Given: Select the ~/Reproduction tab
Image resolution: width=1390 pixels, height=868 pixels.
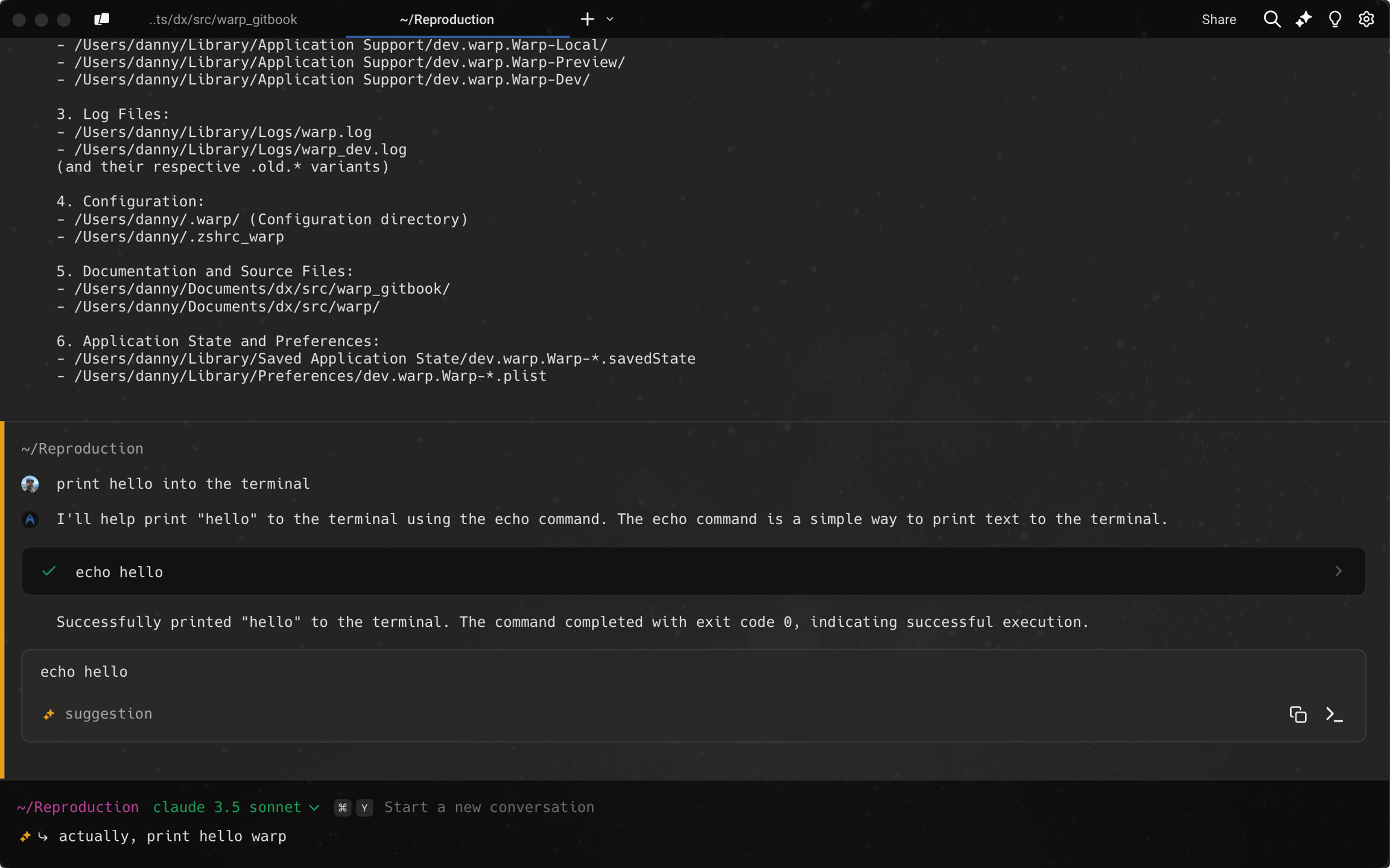Looking at the screenshot, I should (446, 19).
